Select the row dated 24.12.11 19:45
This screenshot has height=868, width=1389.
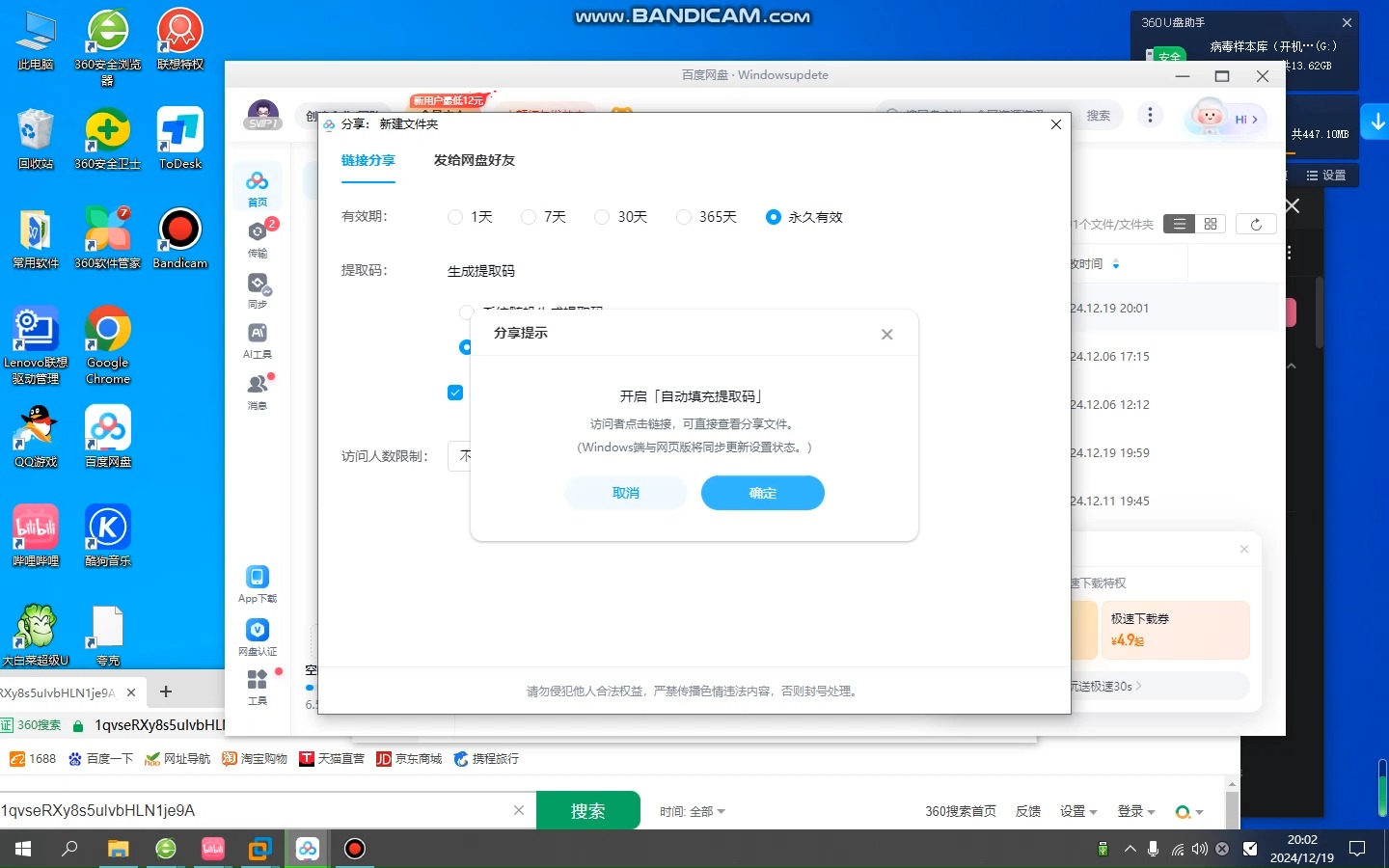point(1174,502)
